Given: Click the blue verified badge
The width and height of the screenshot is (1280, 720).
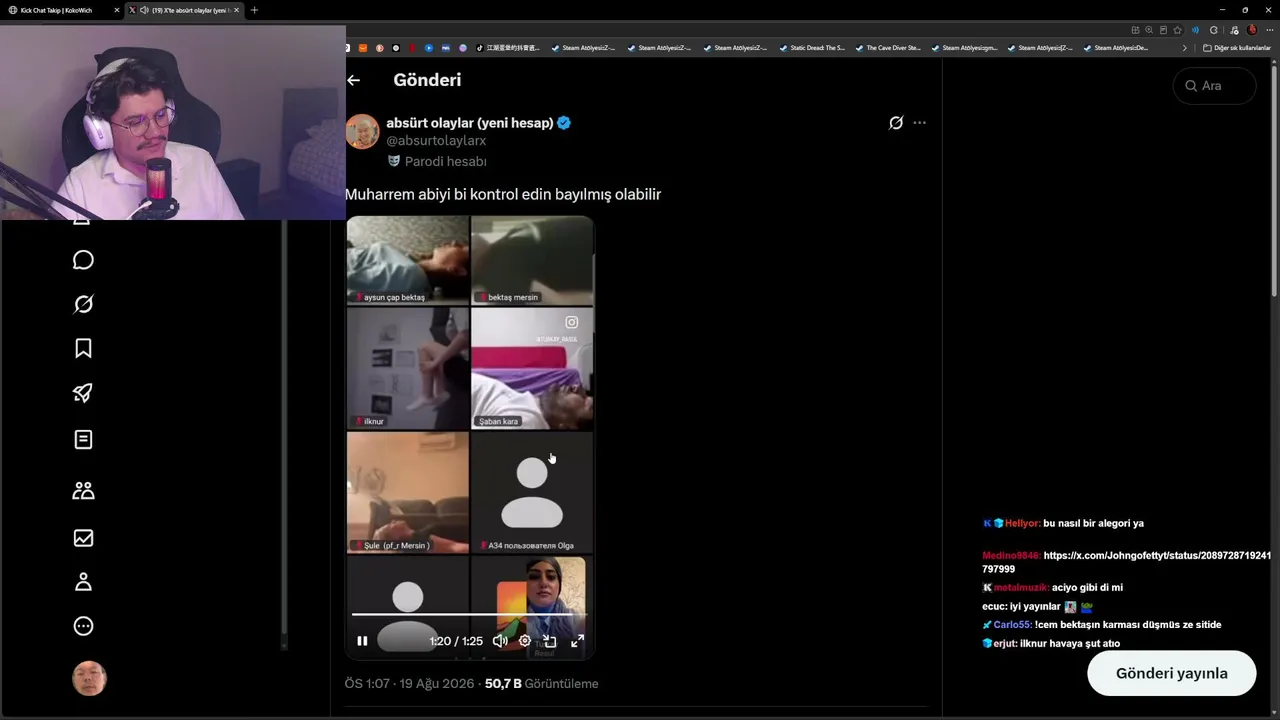Looking at the screenshot, I should 564,123.
